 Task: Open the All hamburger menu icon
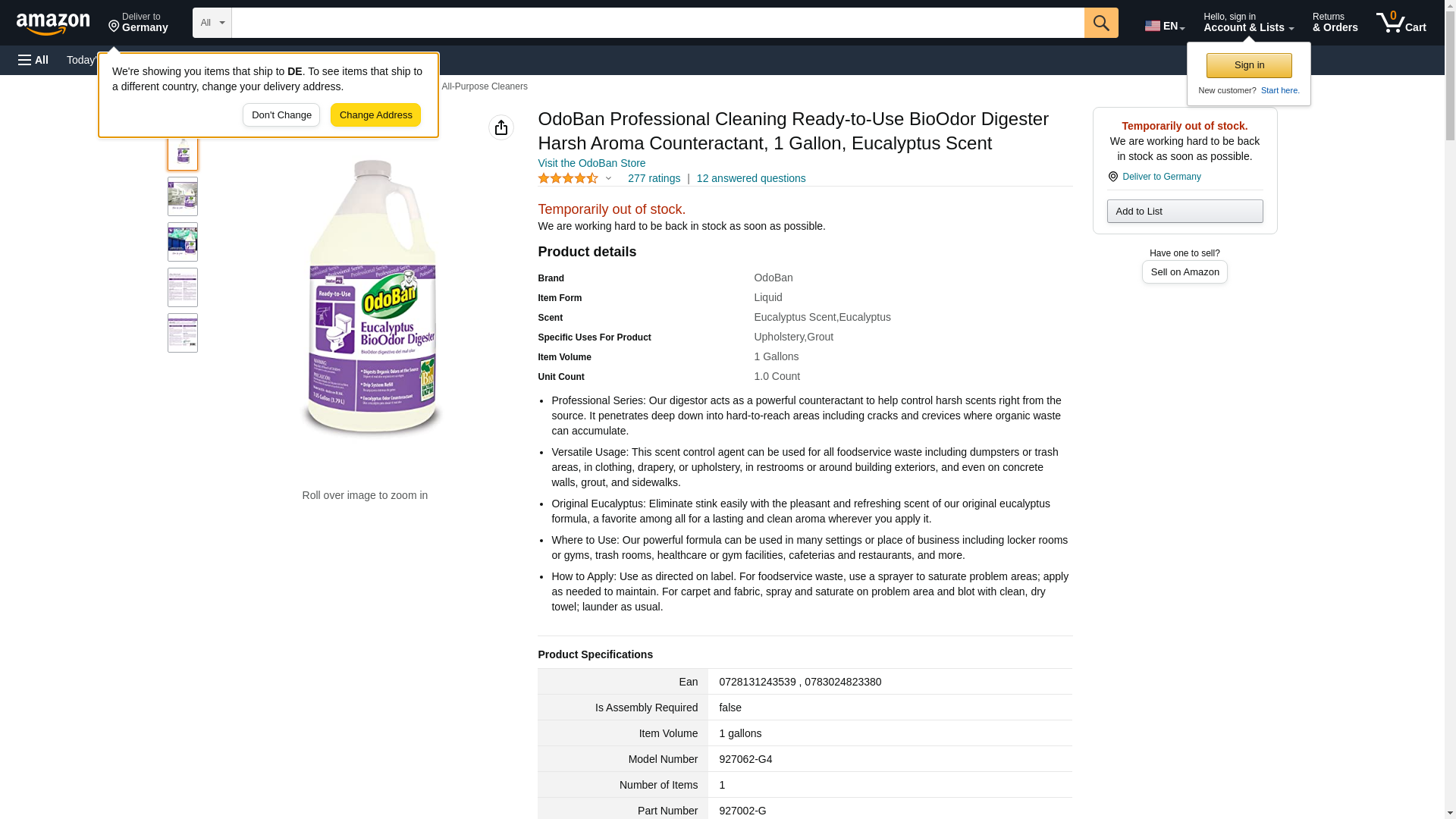[x=33, y=60]
